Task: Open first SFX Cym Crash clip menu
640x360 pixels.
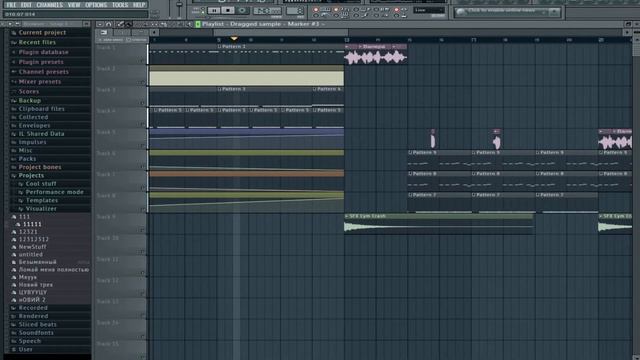Action: (x=347, y=216)
